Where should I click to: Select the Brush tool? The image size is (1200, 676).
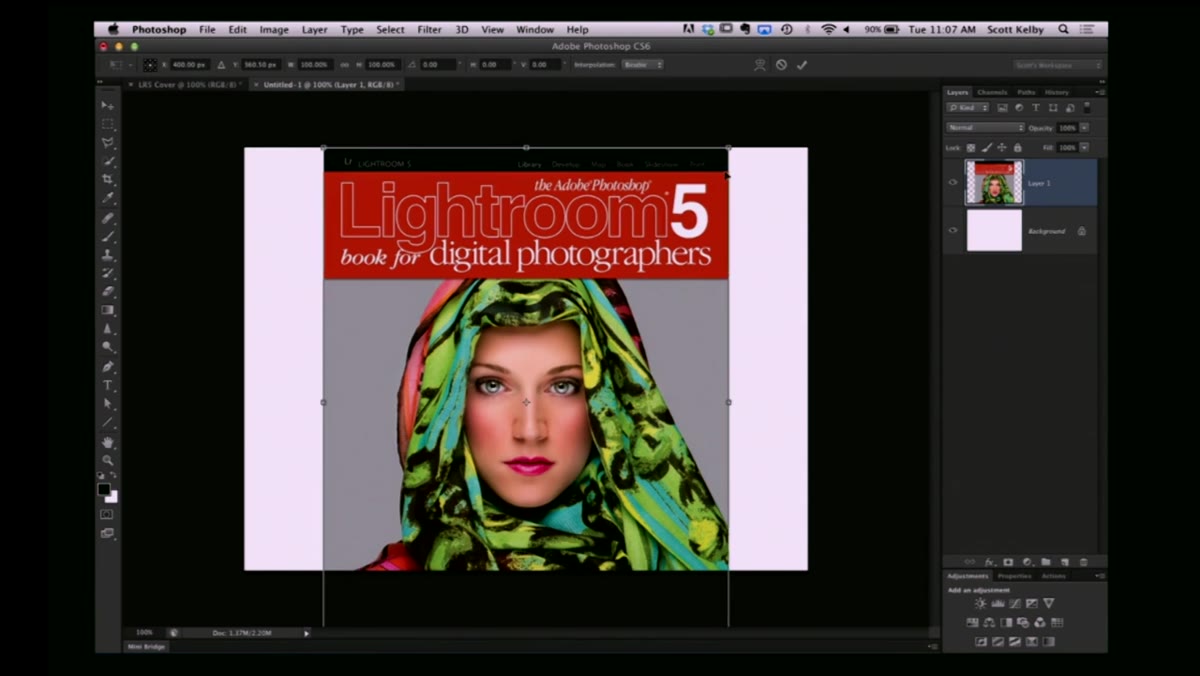[x=107, y=236]
